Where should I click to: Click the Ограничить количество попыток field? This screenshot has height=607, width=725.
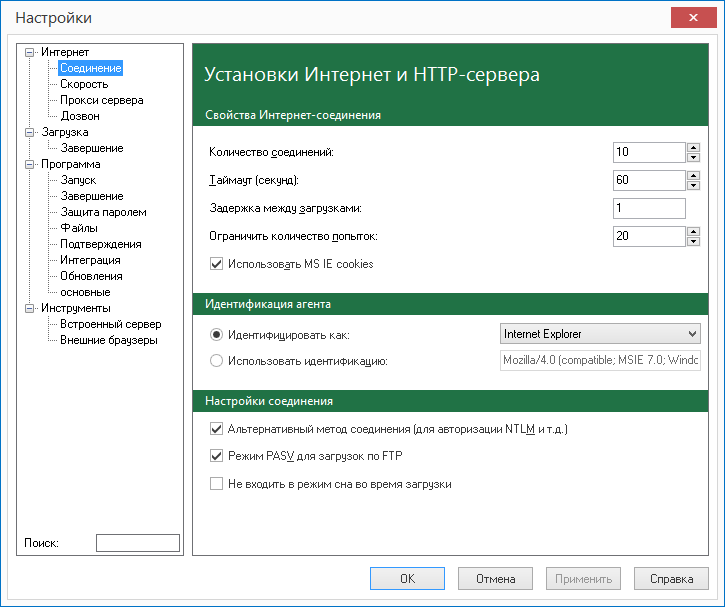(649, 237)
